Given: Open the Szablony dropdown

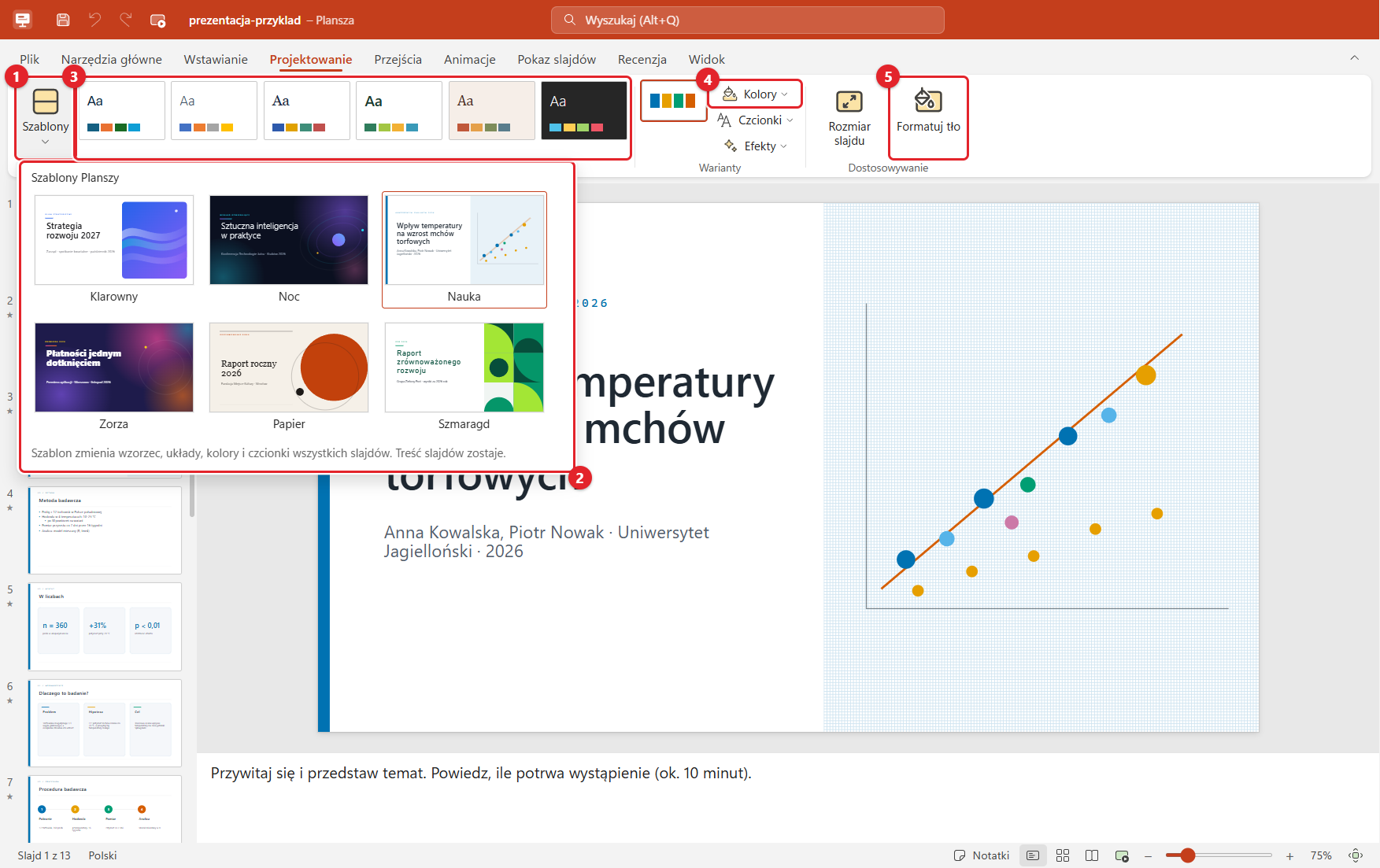Looking at the screenshot, I should pyautogui.click(x=46, y=117).
